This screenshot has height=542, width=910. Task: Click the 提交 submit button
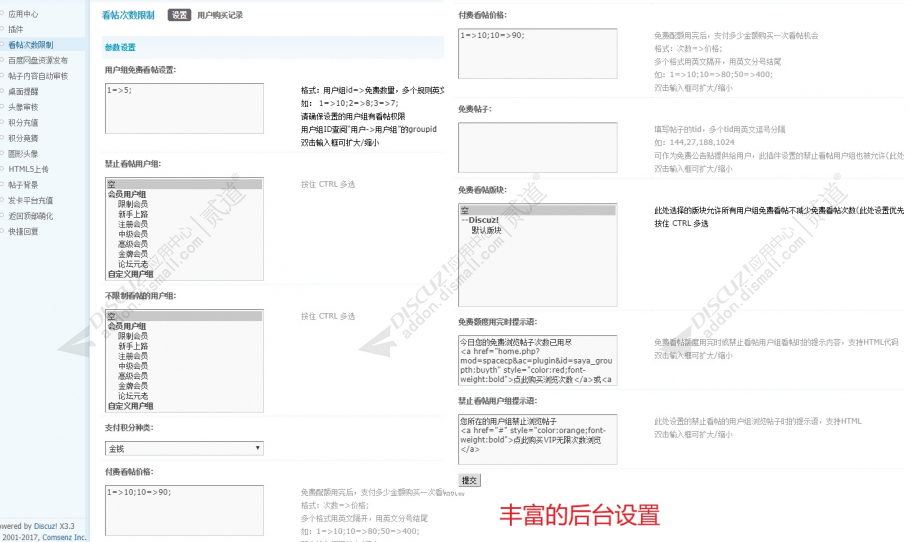point(470,480)
